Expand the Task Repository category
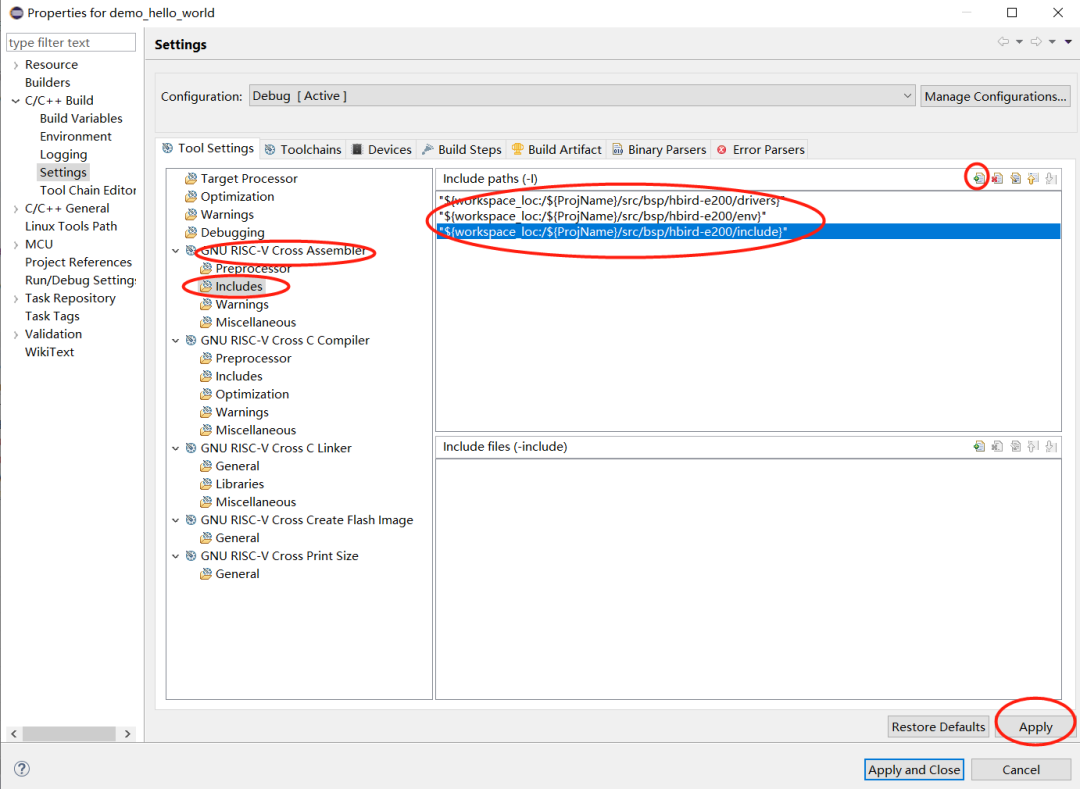This screenshot has height=789, width=1080. coord(16,298)
